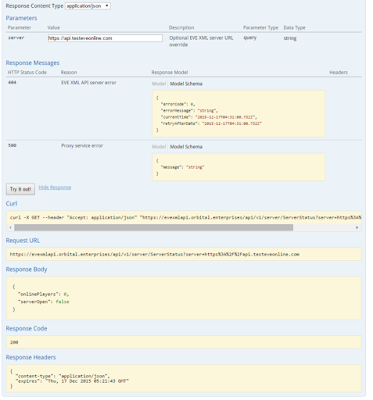The image size is (373, 400).
Task: Click the Response Headers JSON block
Action: click(184, 378)
